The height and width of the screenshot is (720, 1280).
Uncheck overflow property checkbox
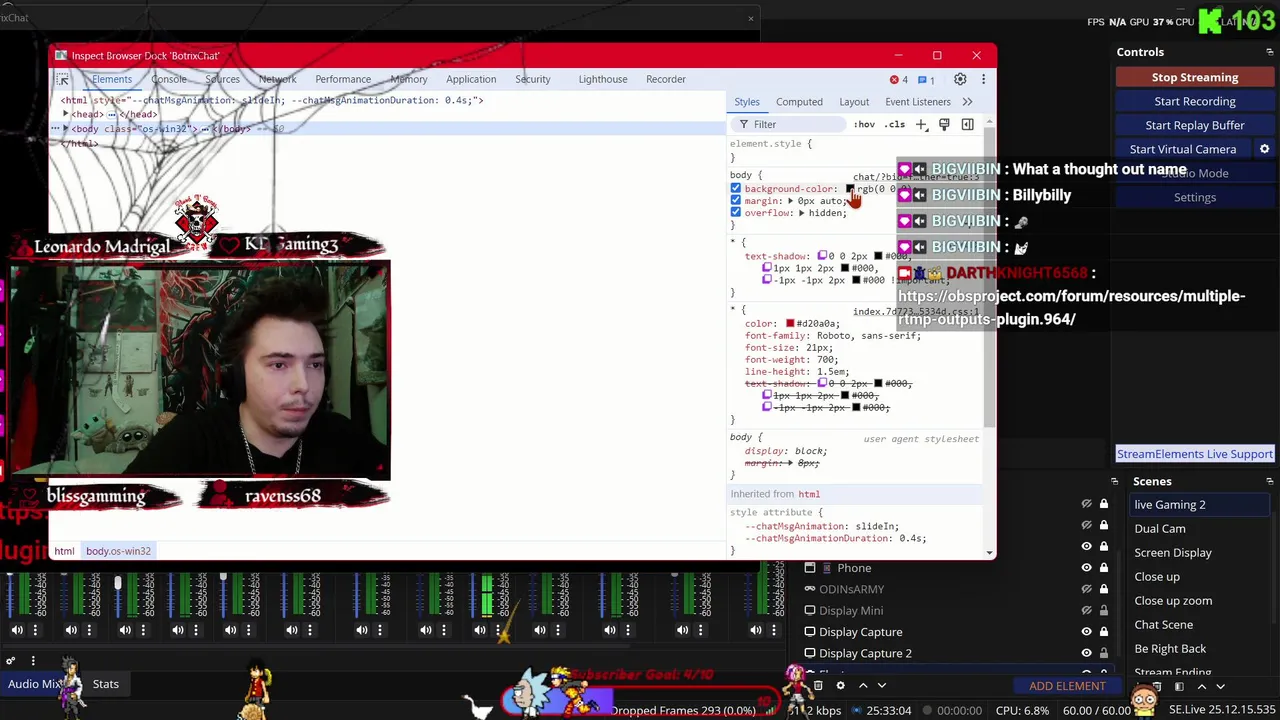736,212
